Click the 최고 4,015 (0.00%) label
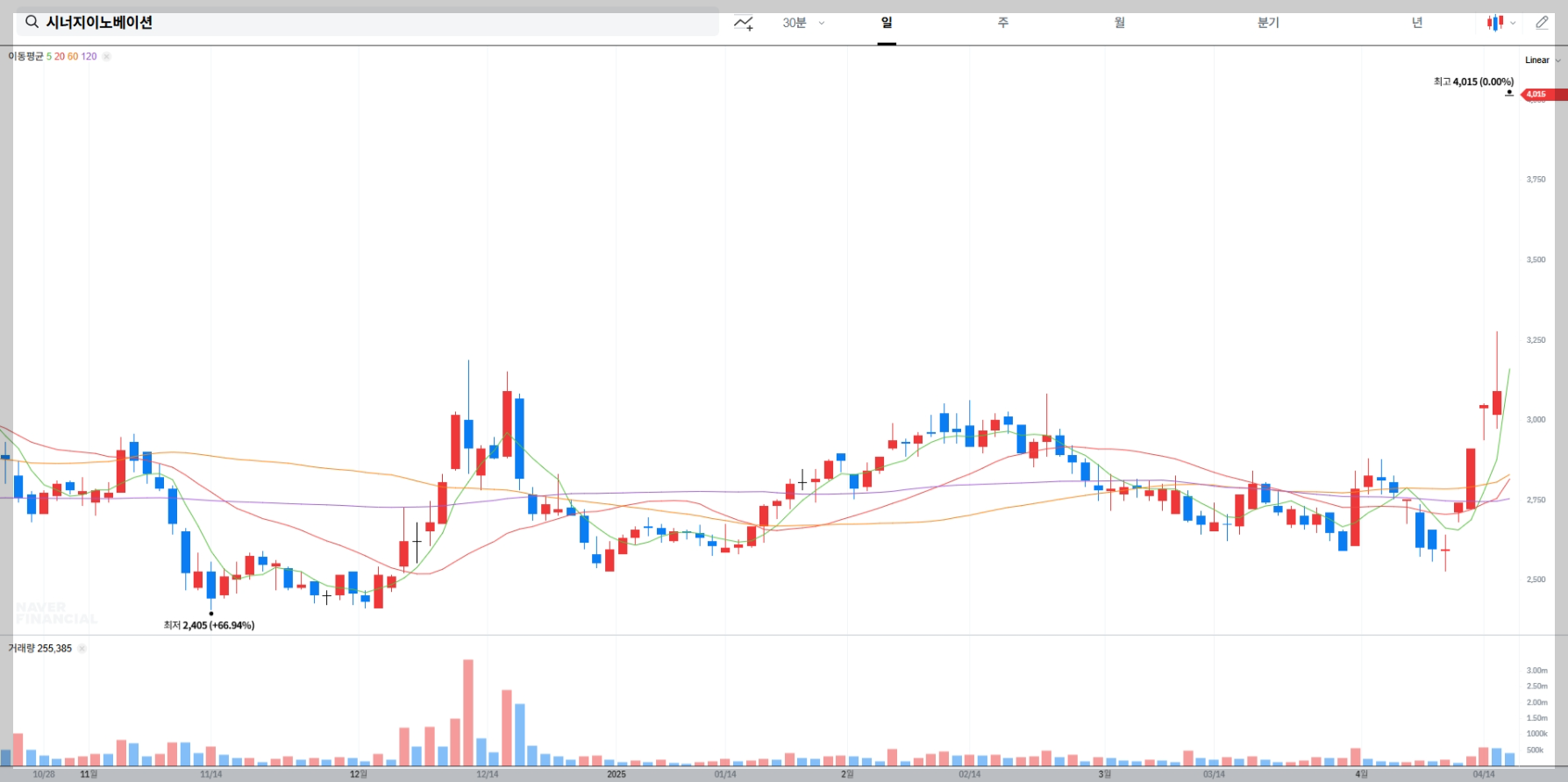 (1473, 82)
